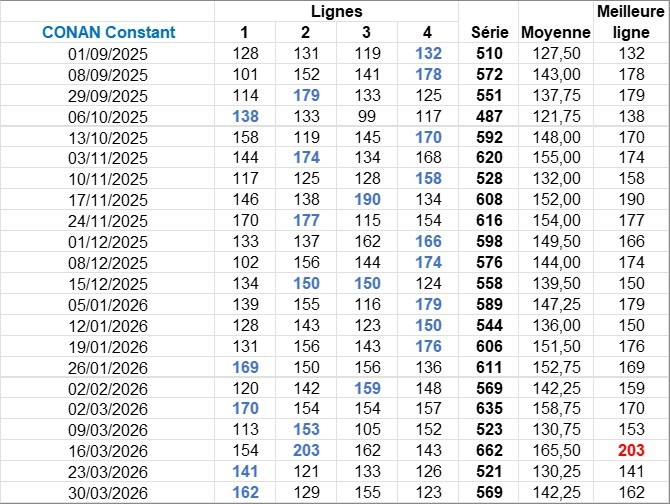Click the line 4 column header
The width and height of the screenshot is (670, 504).
click(x=428, y=32)
